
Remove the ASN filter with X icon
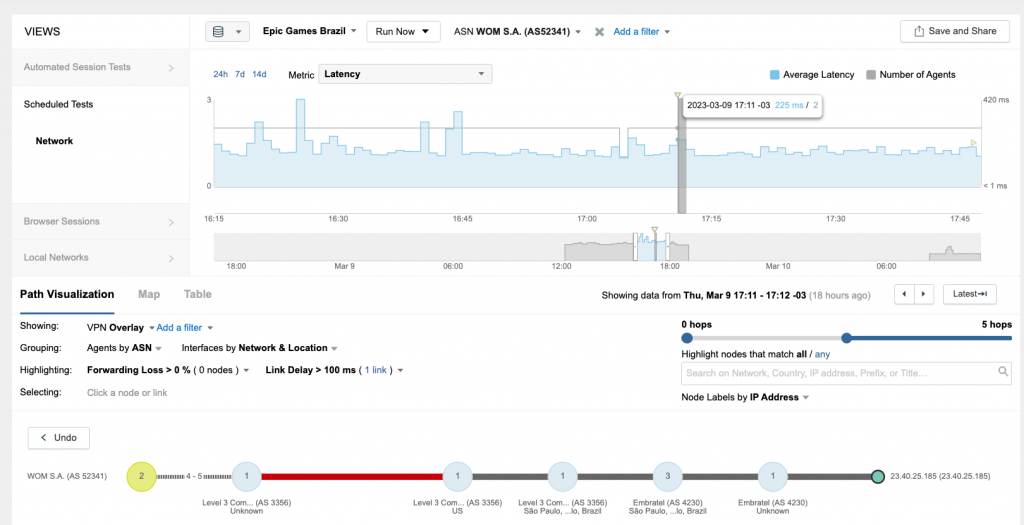click(x=599, y=32)
